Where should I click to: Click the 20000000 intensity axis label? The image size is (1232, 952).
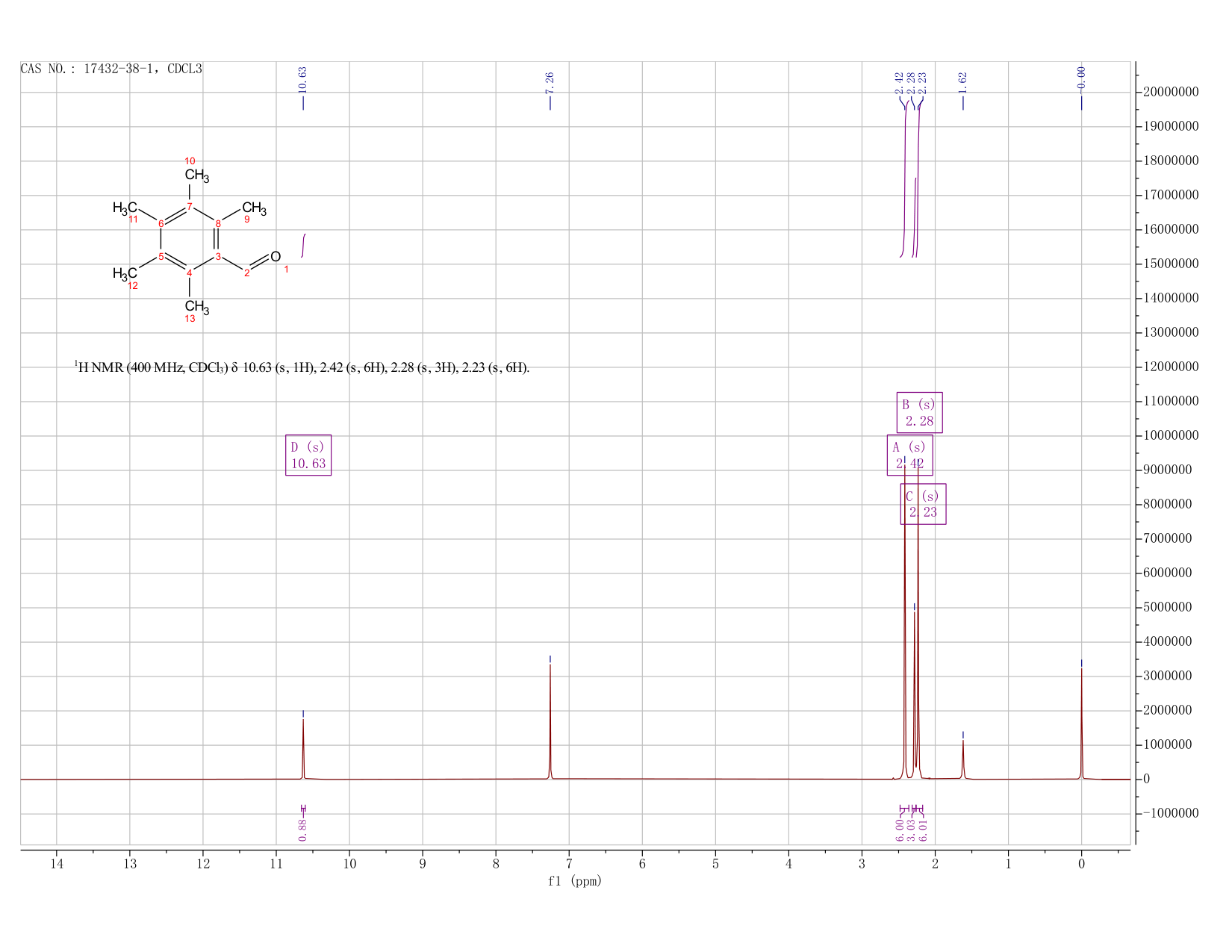click(1171, 93)
